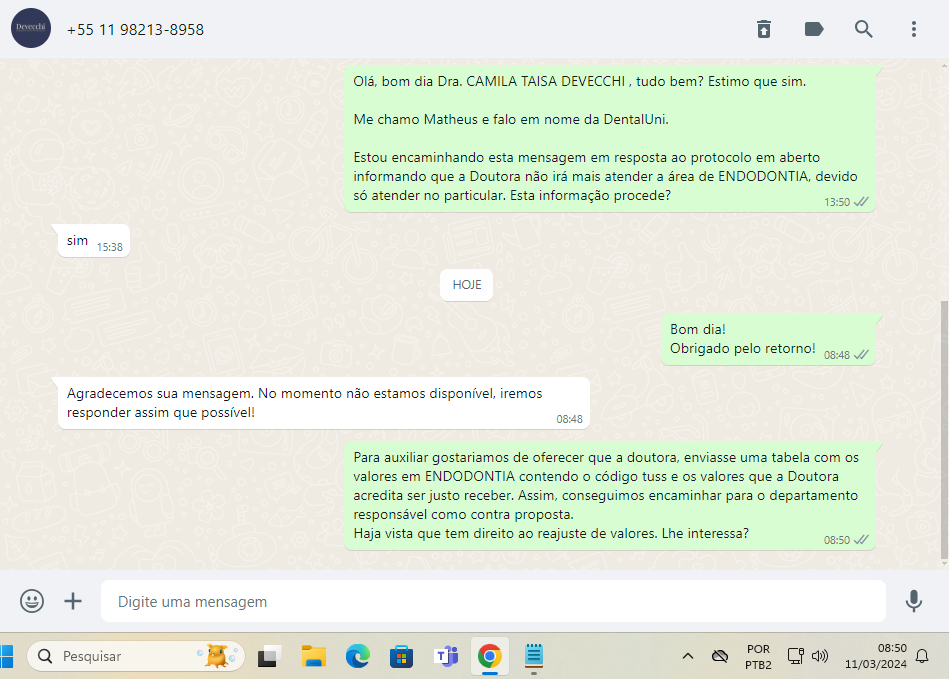The height and width of the screenshot is (679, 949).
Task: Open the emoji picker
Action: tap(32, 601)
